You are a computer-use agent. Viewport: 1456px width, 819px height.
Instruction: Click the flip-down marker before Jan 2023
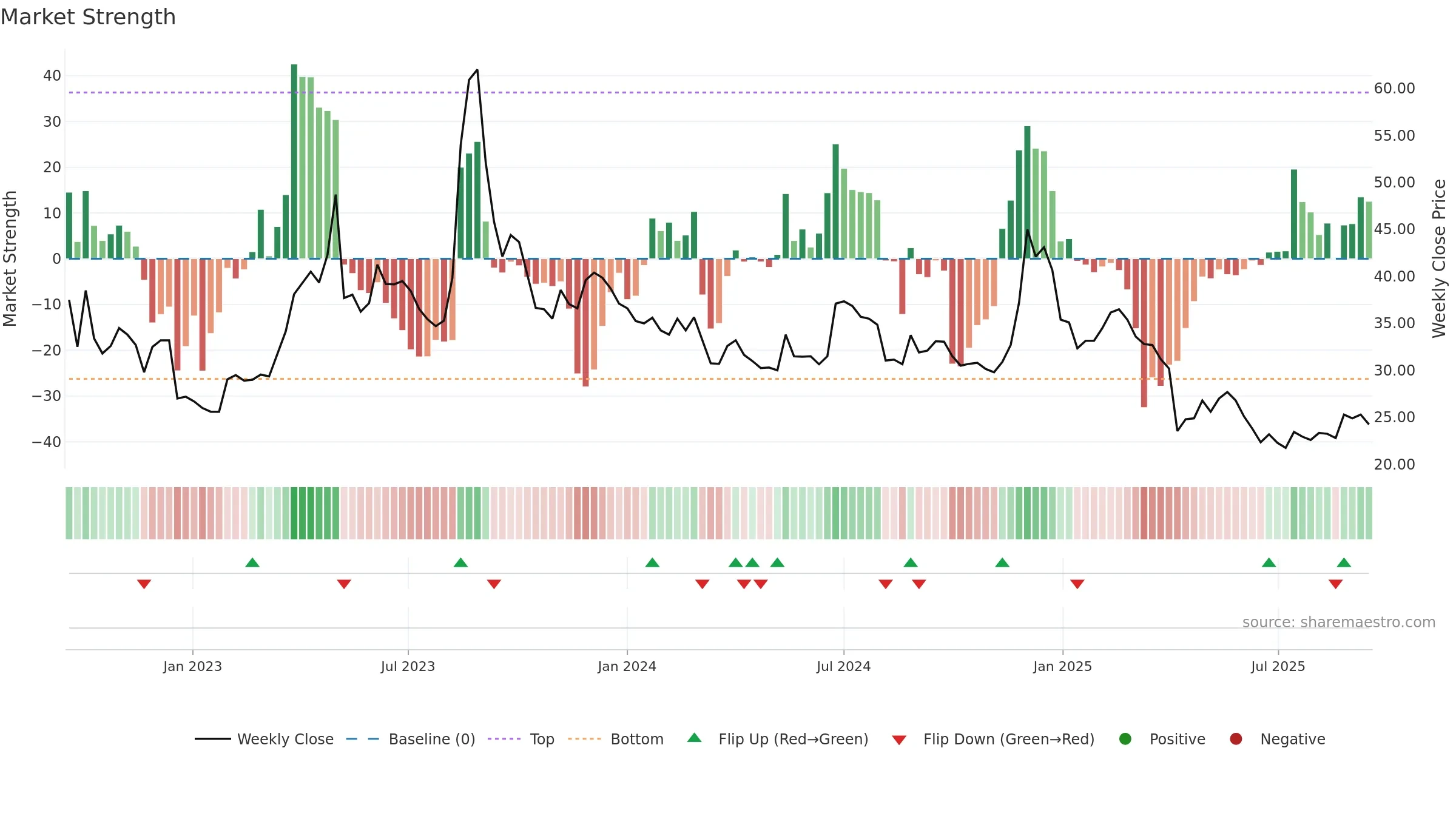(x=144, y=584)
